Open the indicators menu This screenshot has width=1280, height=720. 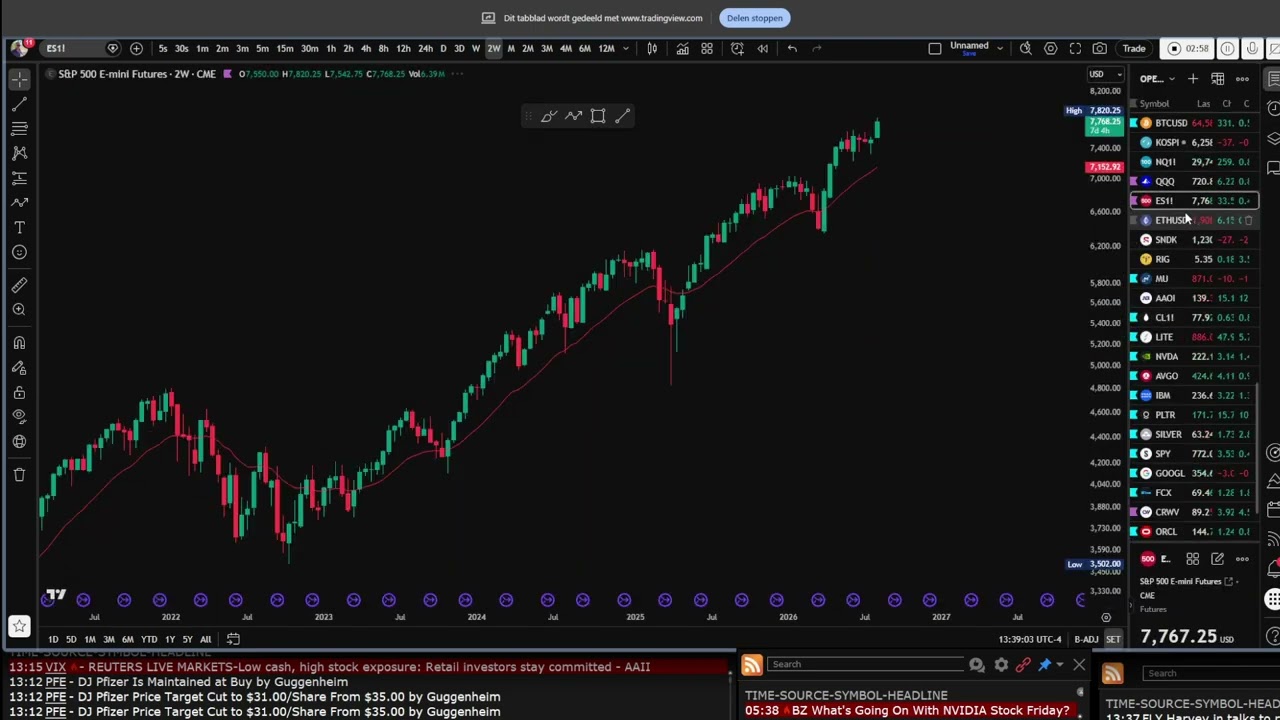click(682, 48)
